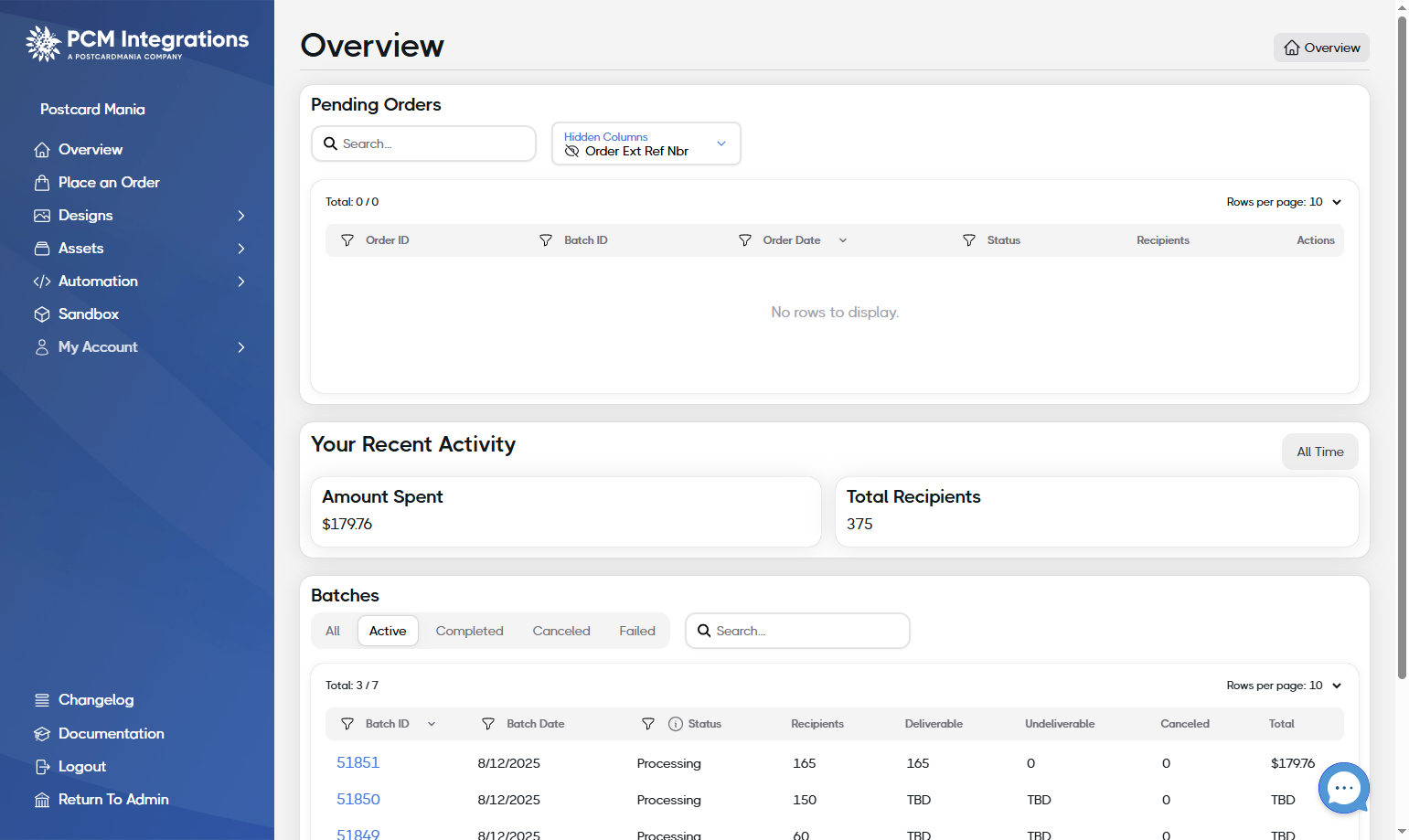The image size is (1409, 840).
Task: Click the Designs image icon
Action: point(42,216)
